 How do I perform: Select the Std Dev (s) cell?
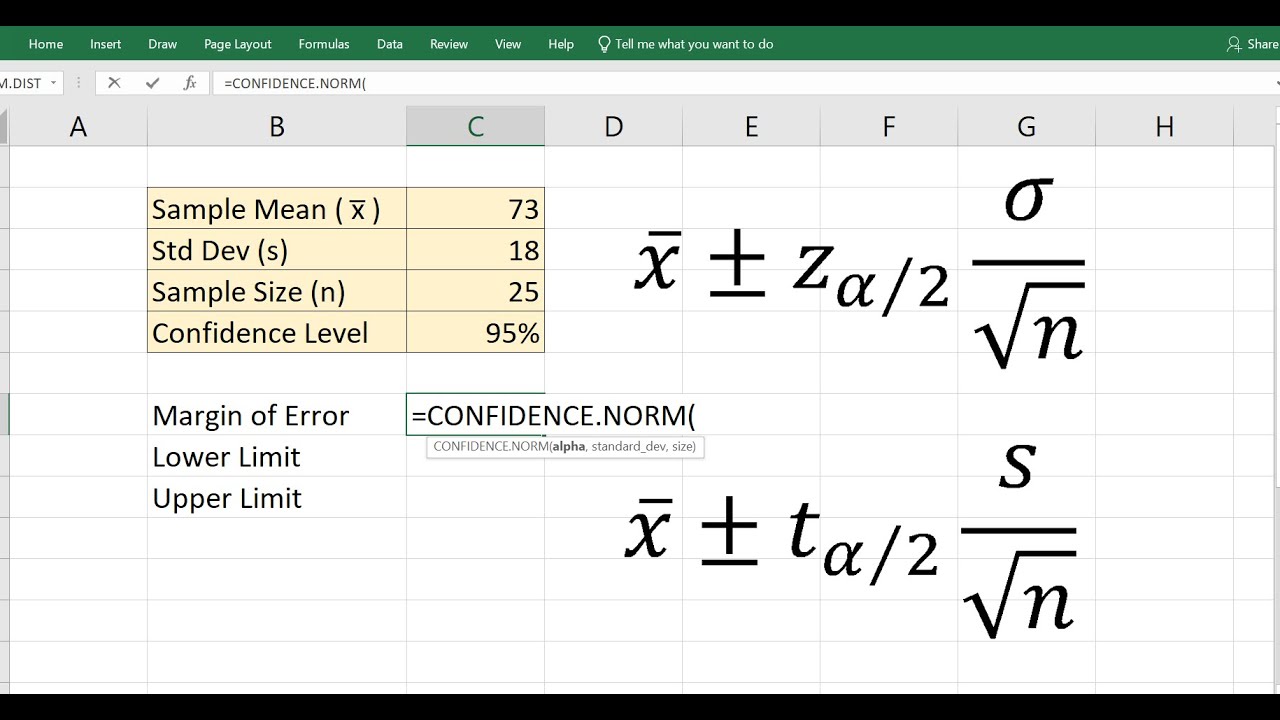(277, 250)
